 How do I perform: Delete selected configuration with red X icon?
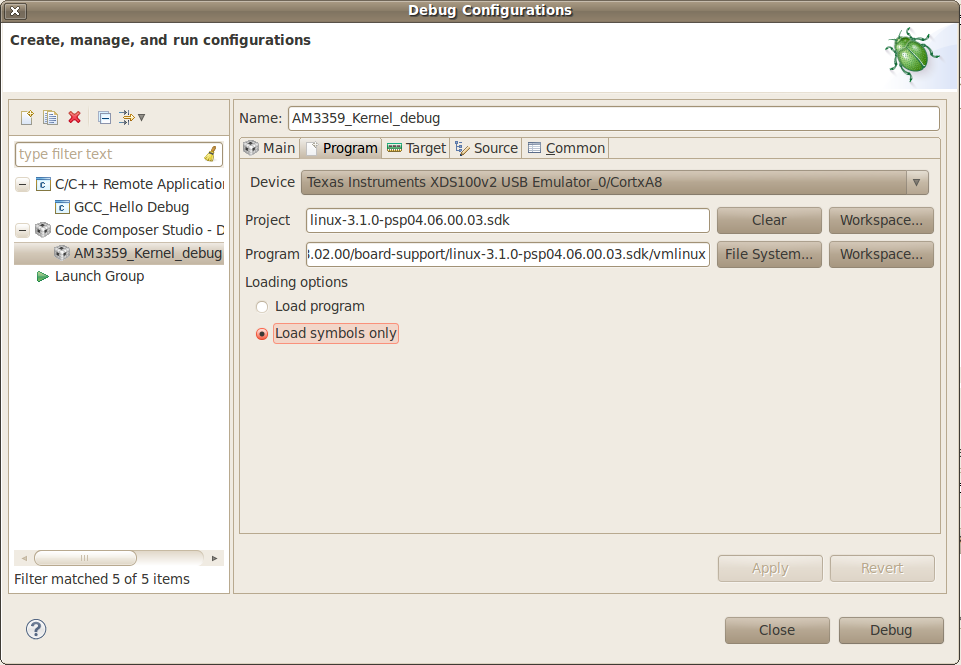(x=75, y=117)
